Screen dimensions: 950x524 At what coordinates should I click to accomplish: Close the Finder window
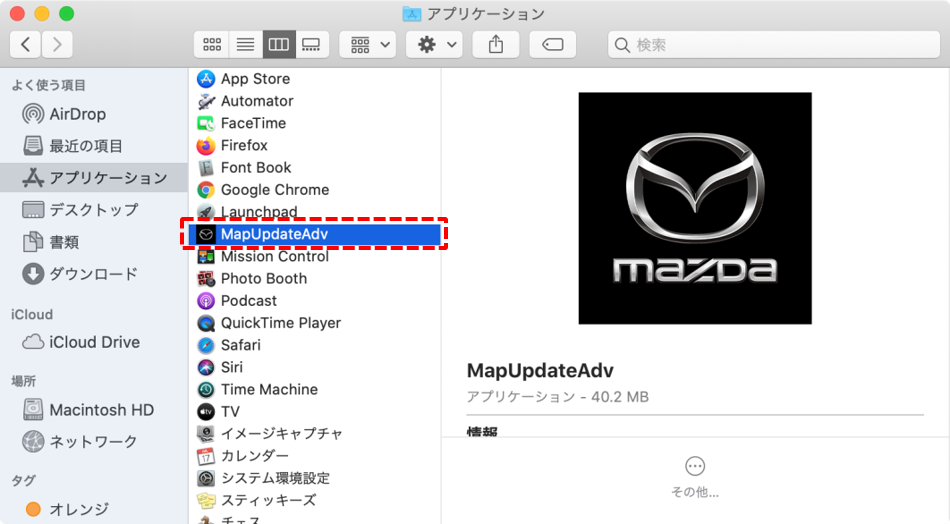click(x=18, y=13)
